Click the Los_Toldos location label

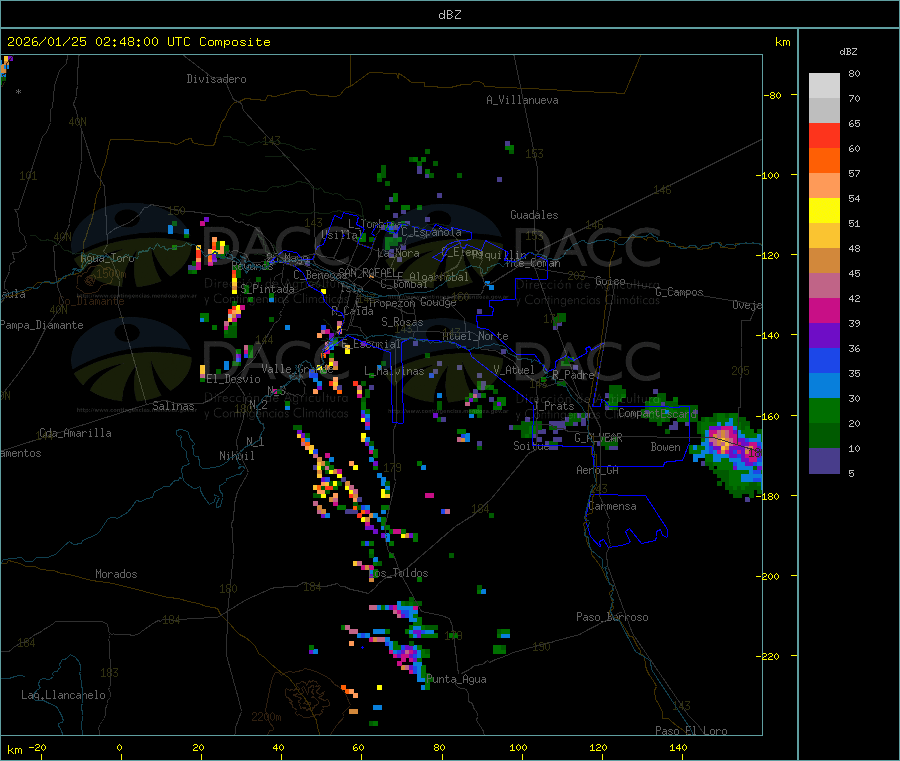coord(398,573)
